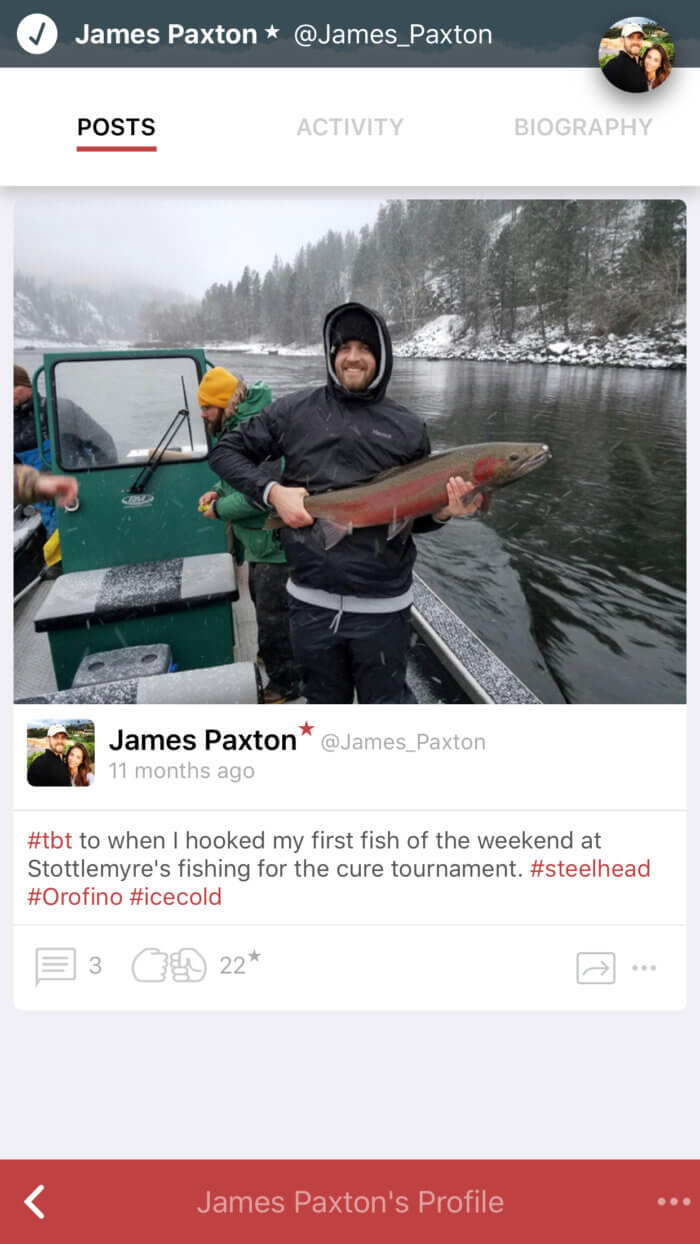Share the post using the arrow icon

coord(596,967)
